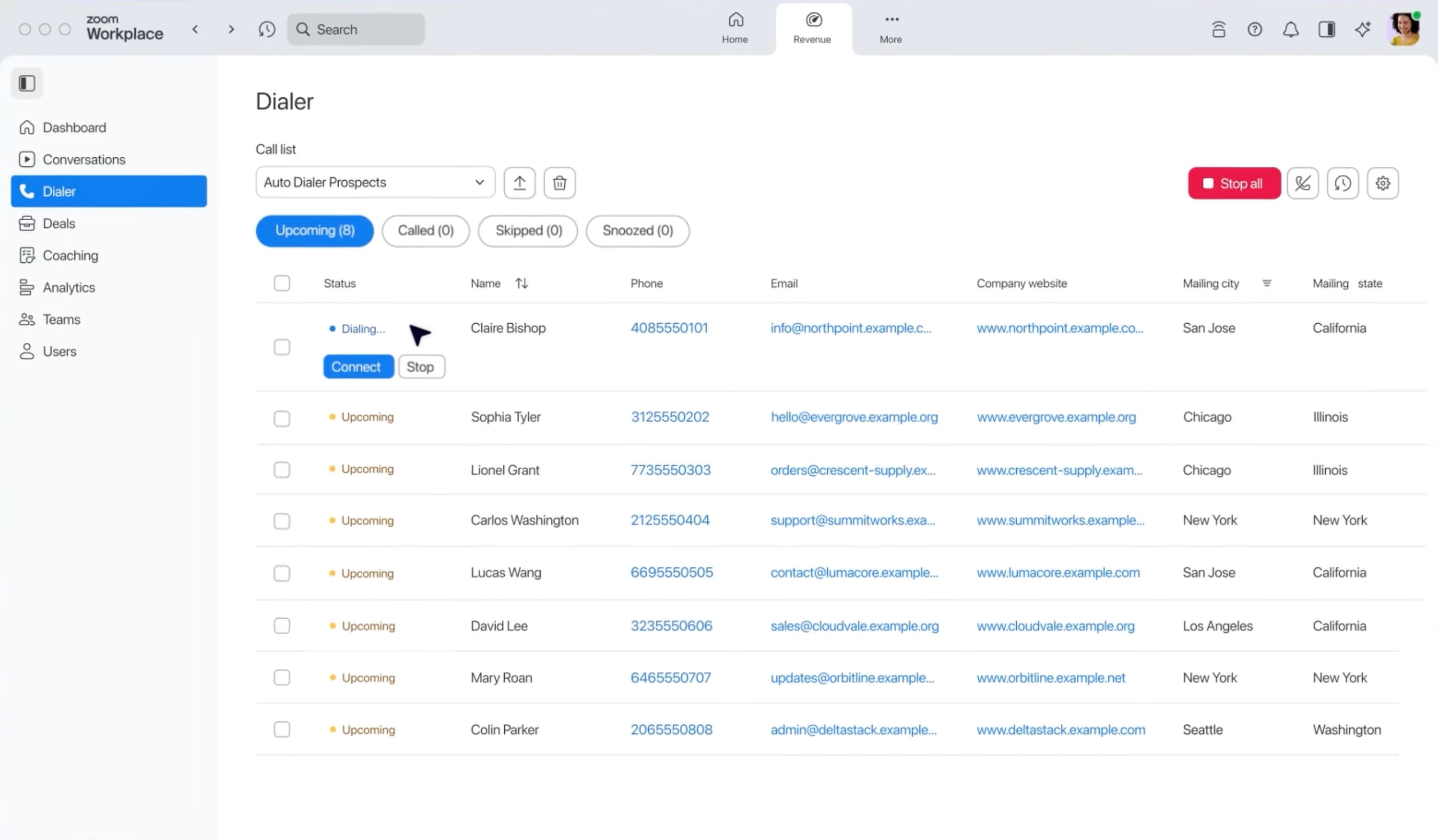Select the Skipped (0) tab
The width and height of the screenshot is (1438, 840).
pyautogui.click(x=528, y=230)
